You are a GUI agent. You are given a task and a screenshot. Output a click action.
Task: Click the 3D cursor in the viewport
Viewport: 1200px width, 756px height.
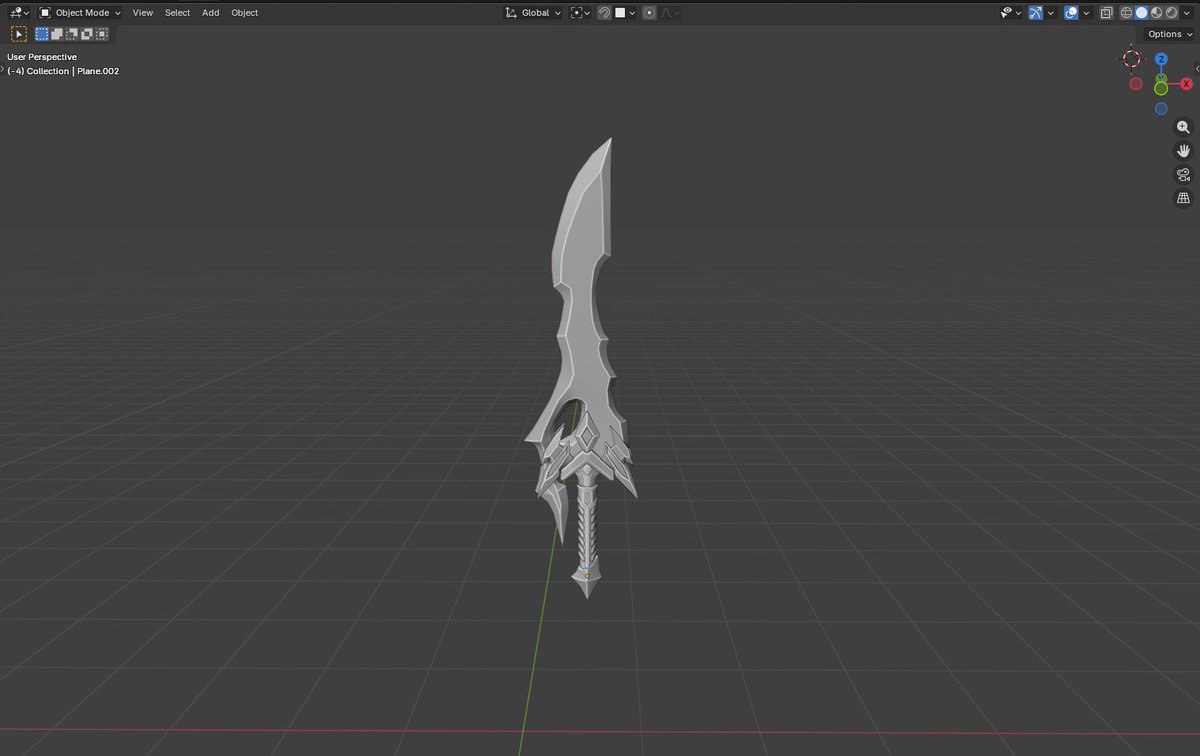click(1131, 59)
